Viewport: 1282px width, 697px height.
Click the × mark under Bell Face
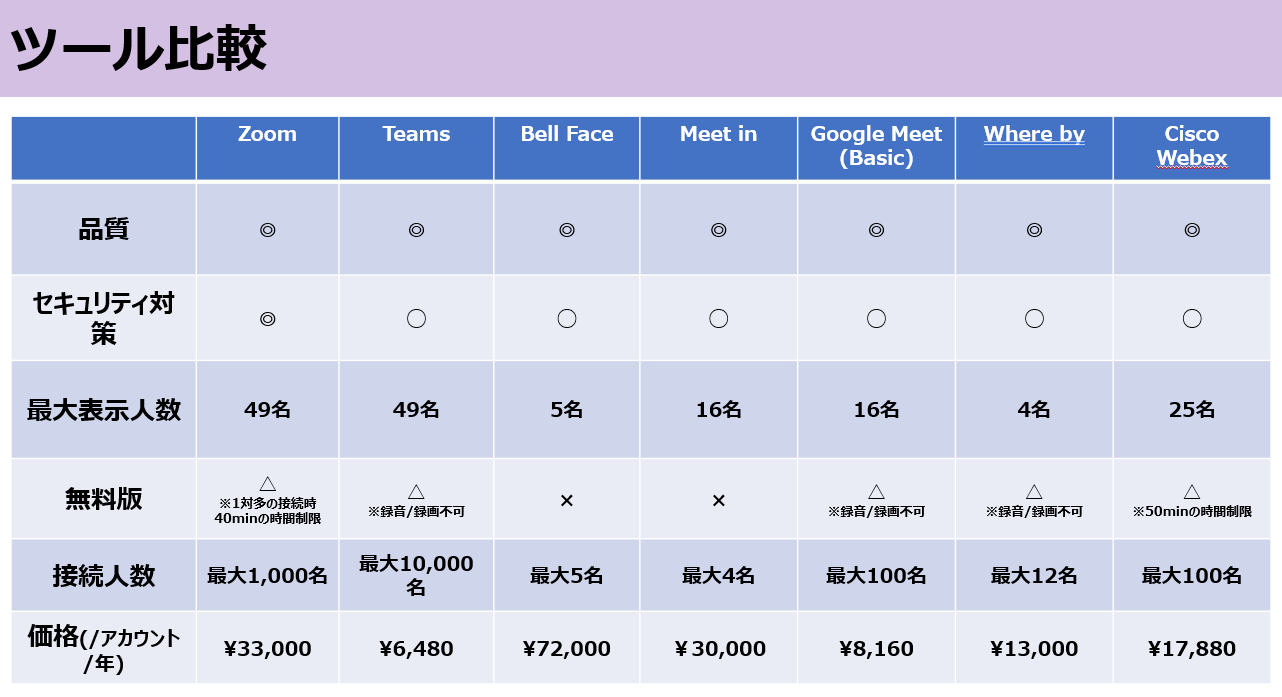click(567, 500)
